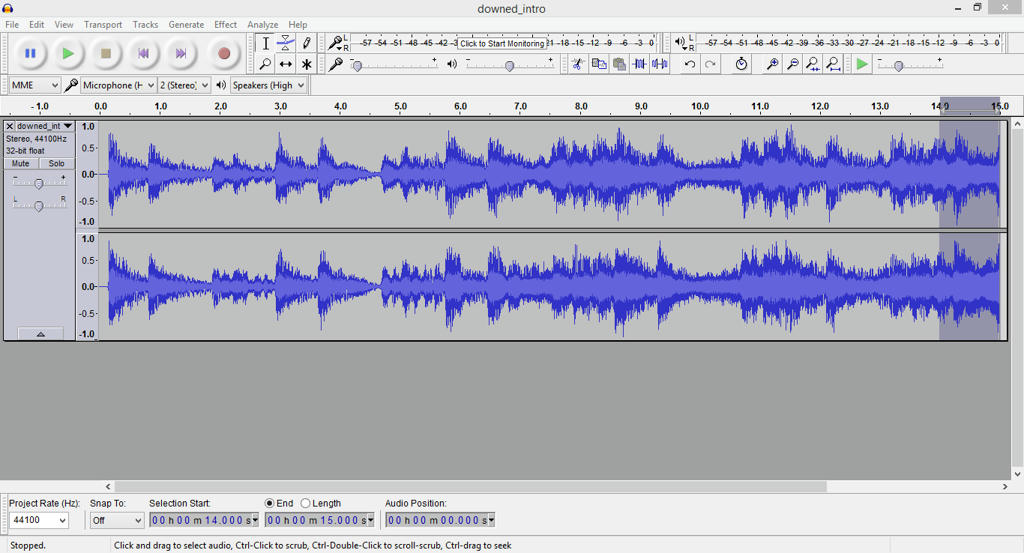Click the Play-at-Speed slider knob
The image size is (1024, 553).
pyautogui.click(x=899, y=66)
